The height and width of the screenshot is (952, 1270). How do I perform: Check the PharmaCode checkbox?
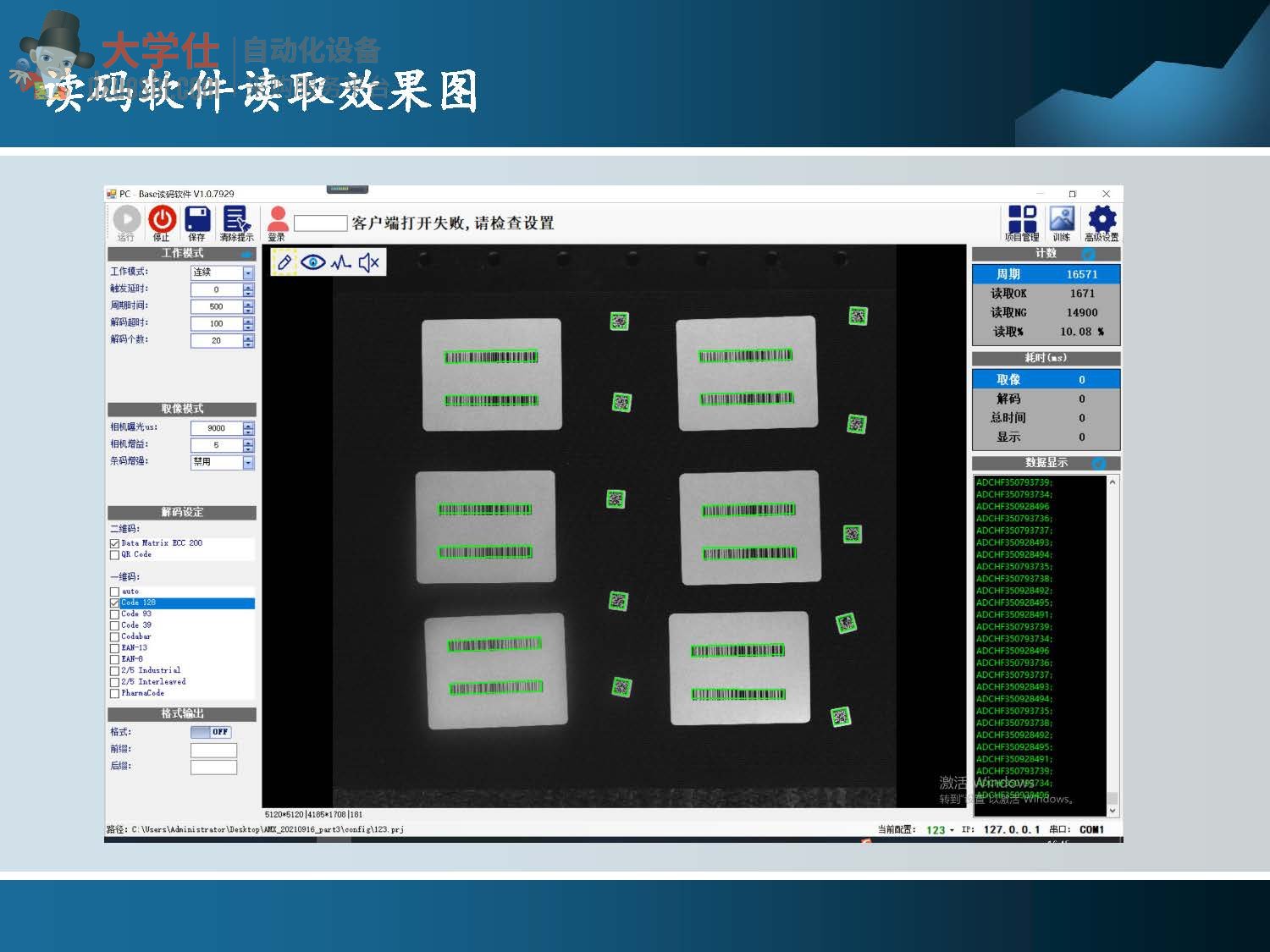(114, 693)
